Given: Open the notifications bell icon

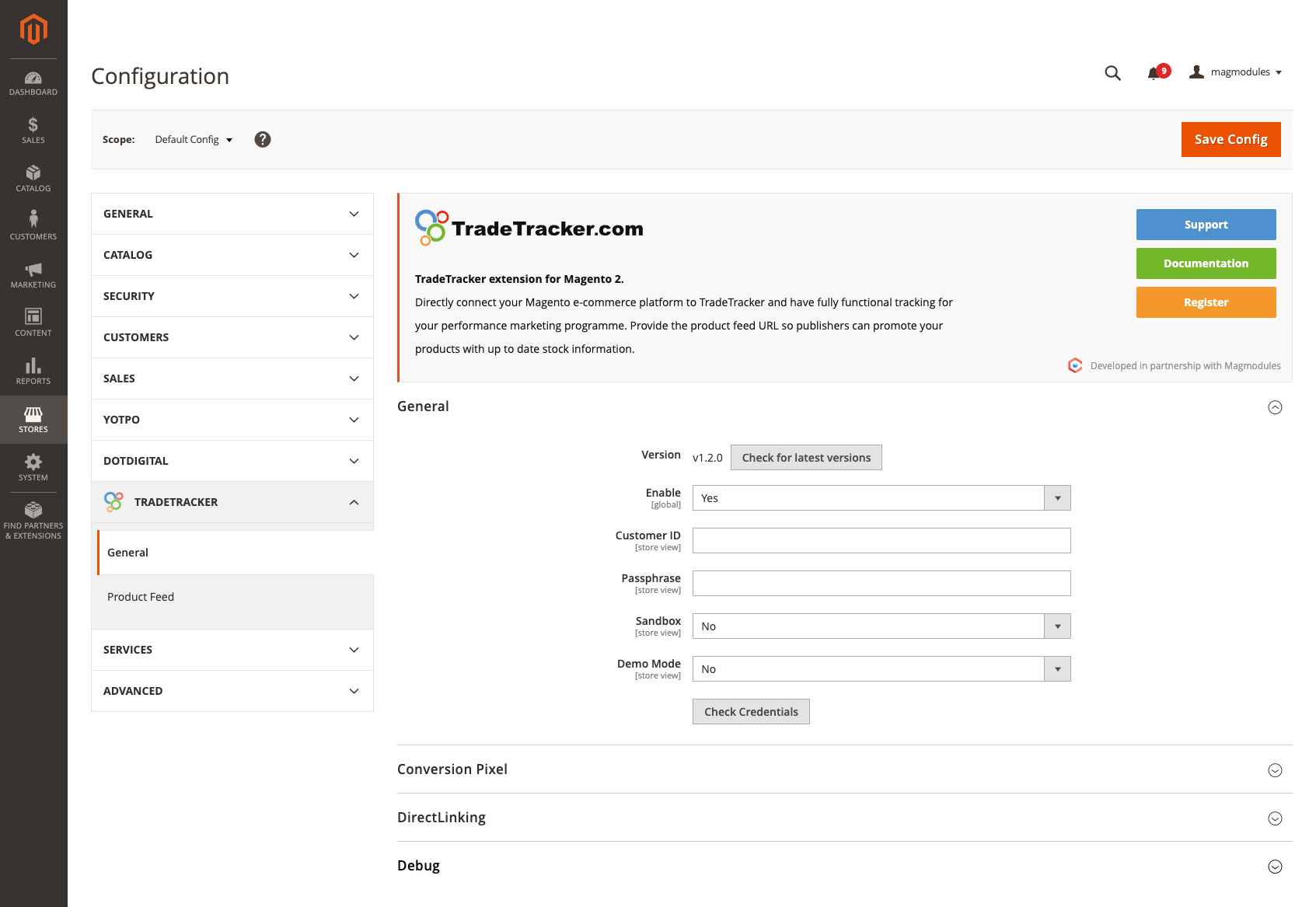Looking at the screenshot, I should 1154,73.
